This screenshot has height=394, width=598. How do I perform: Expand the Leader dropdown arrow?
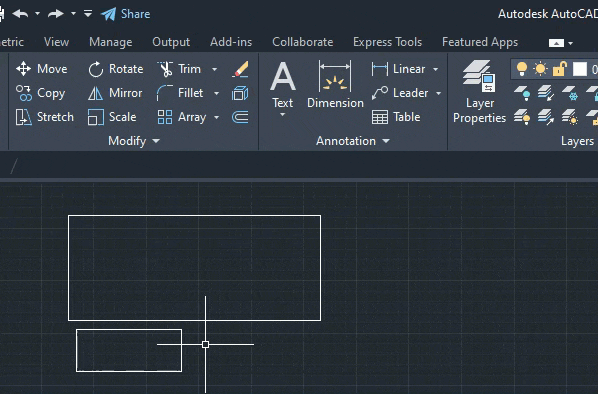[x=438, y=93]
